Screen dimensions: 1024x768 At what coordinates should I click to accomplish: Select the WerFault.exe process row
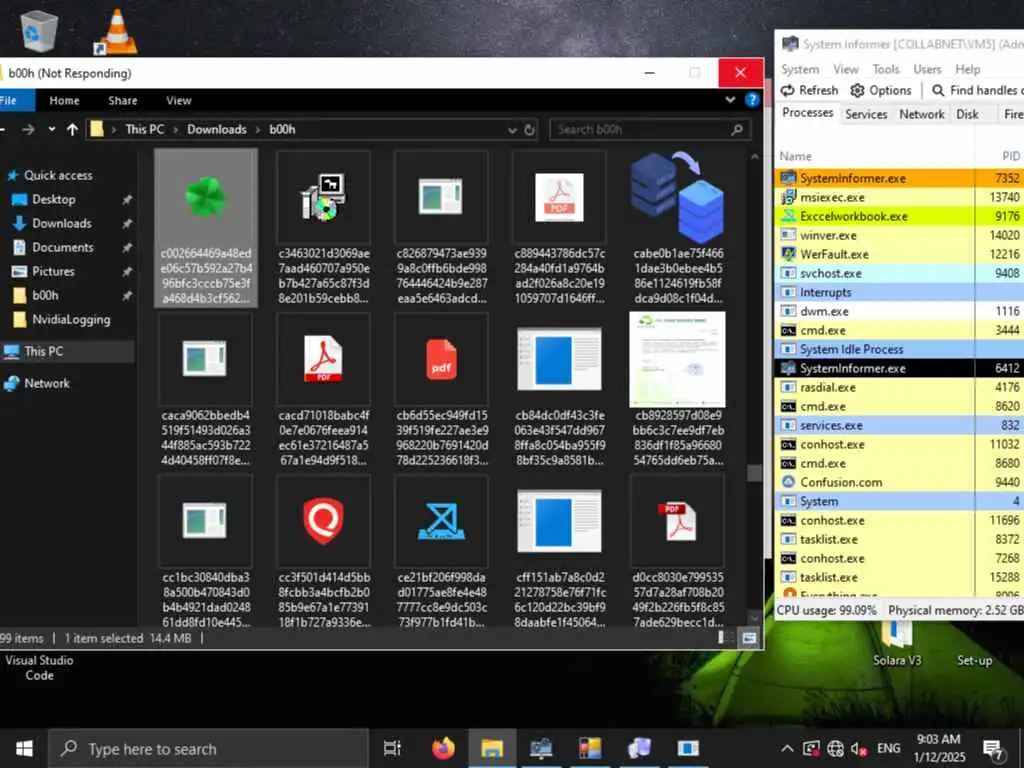[x=900, y=254]
